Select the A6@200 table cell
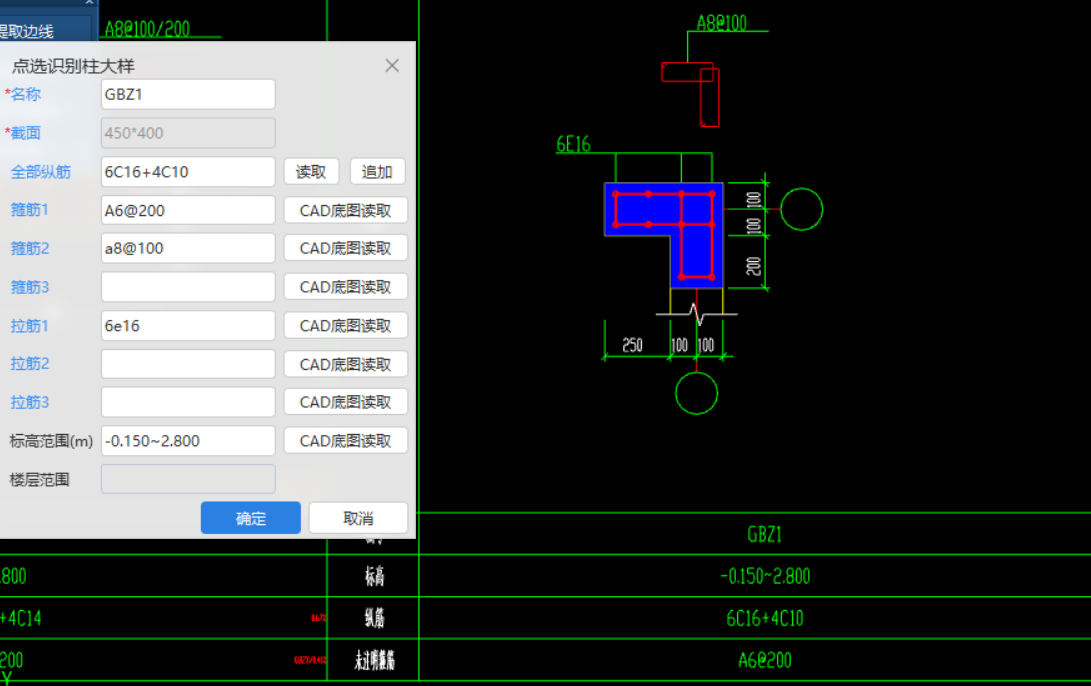Viewport: 1091px width, 686px height. (765, 660)
